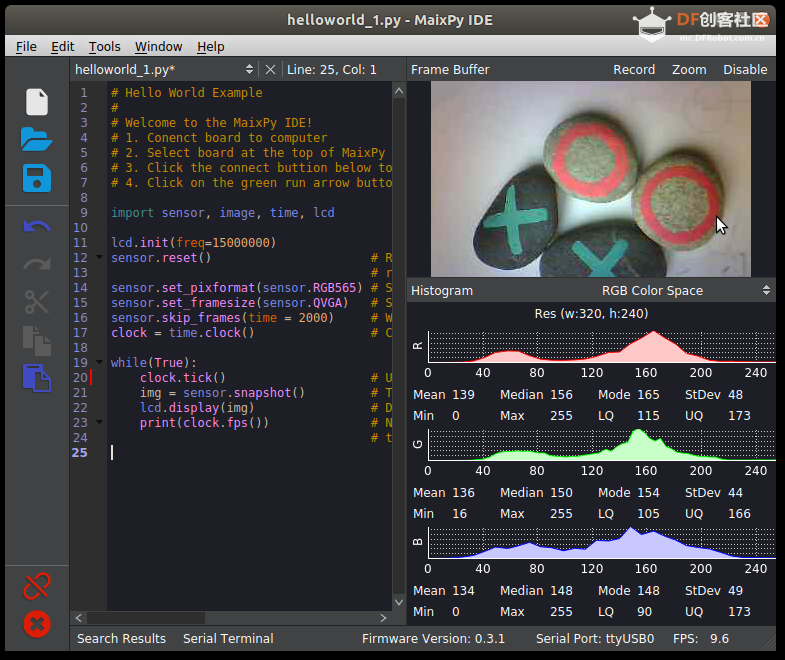Paste from clipboard using the blue icon
The width and height of the screenshot is (785, 660).
click(x=37, y=378)
